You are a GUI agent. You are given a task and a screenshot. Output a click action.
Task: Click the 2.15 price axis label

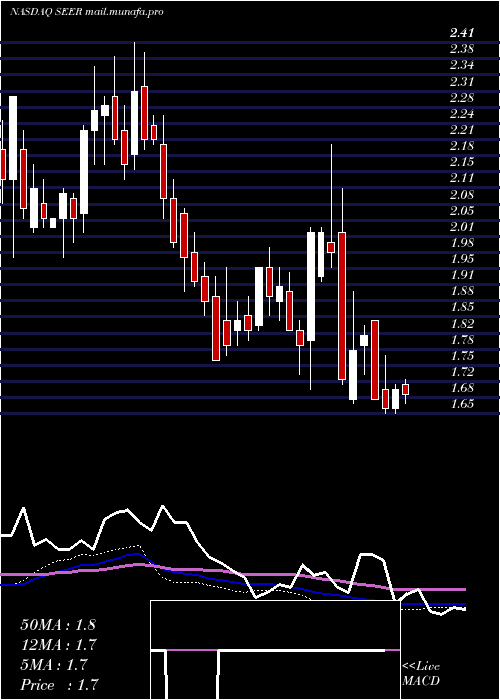462,162
